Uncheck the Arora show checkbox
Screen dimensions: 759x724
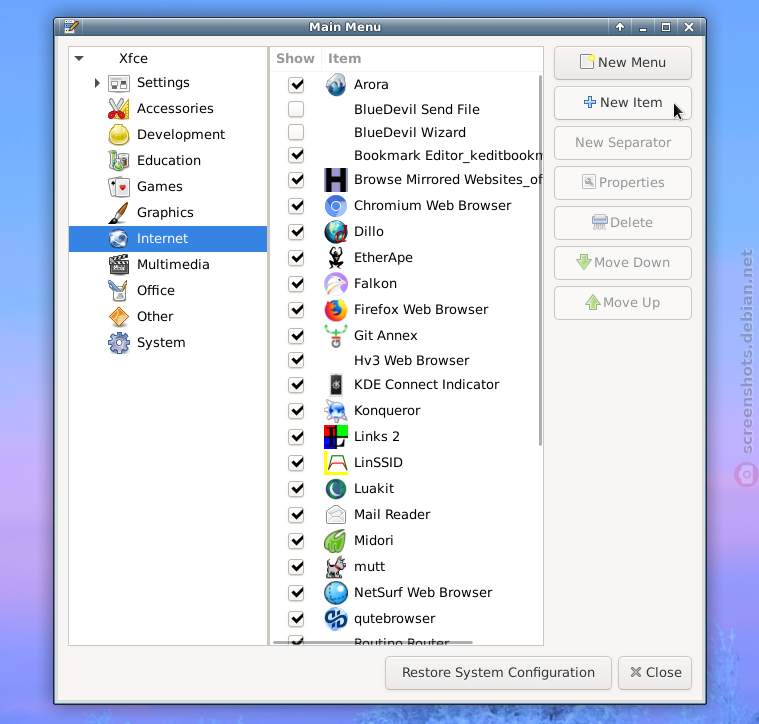click(x=296, y=85)
